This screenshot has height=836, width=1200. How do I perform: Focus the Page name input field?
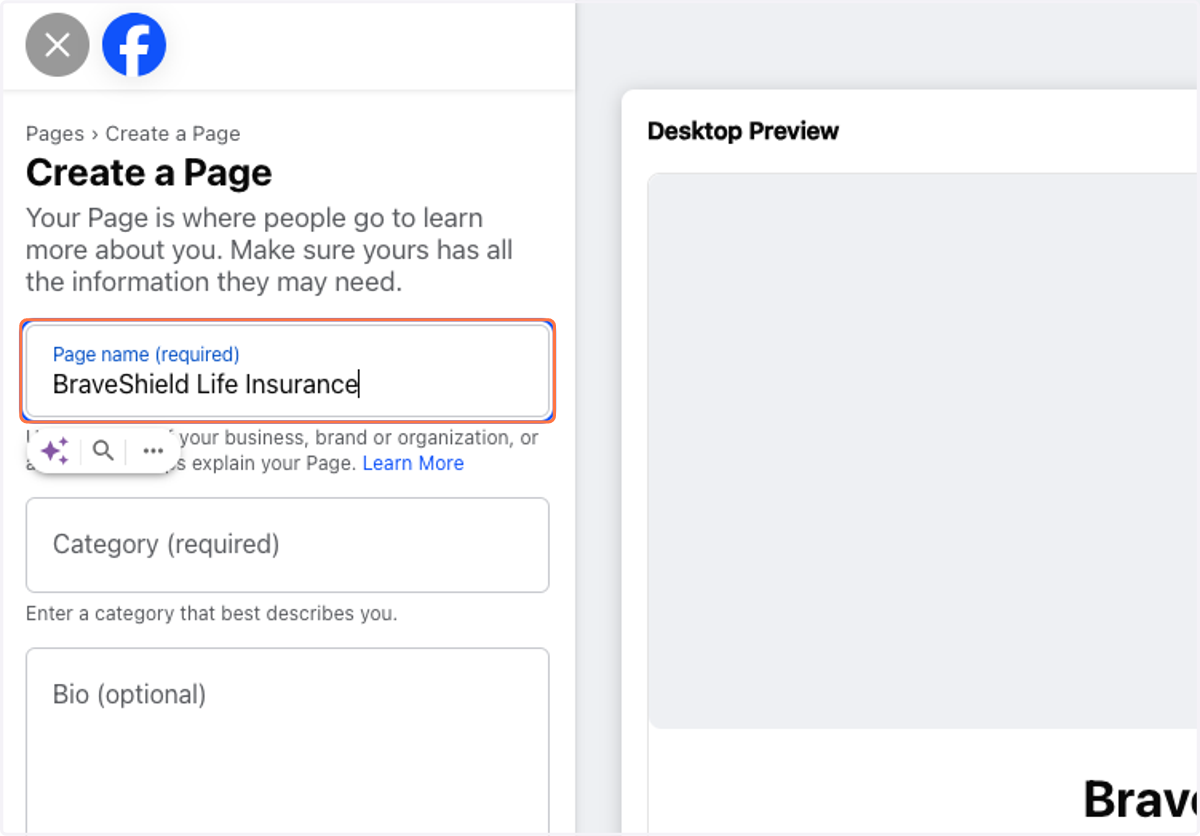click(288, 371)
